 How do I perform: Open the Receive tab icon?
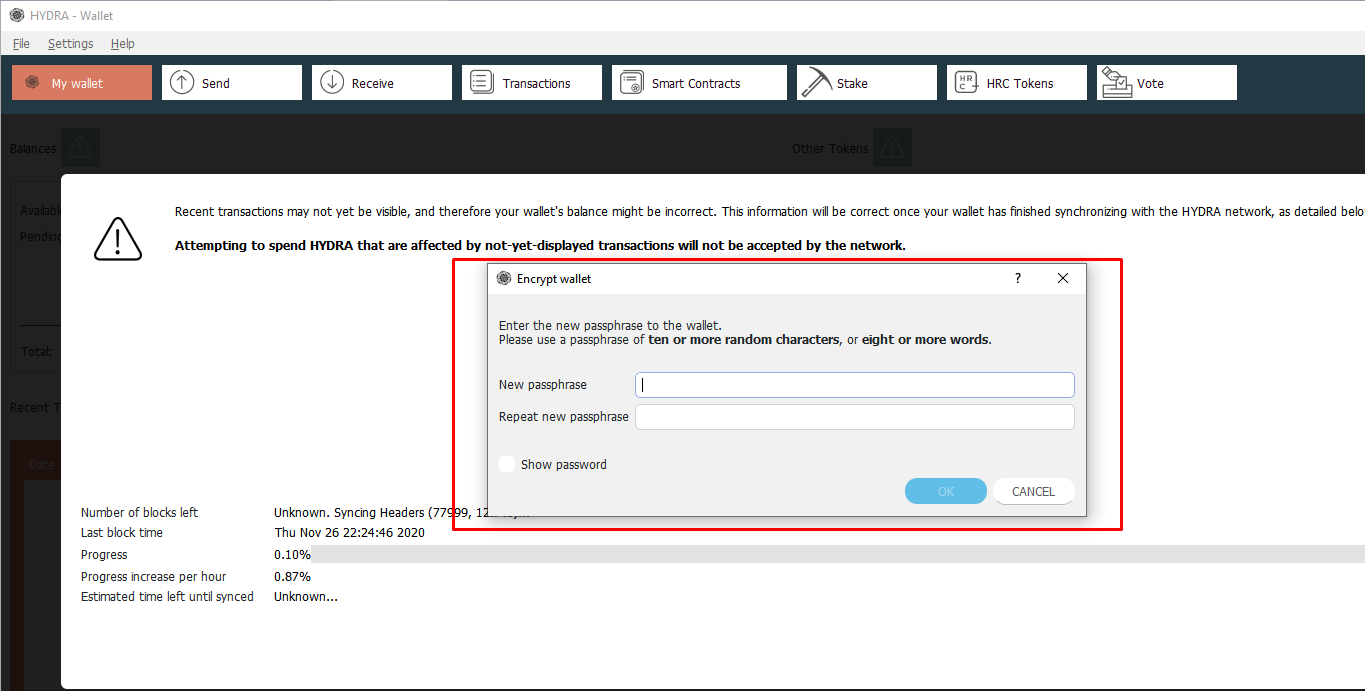click(332, 81)
